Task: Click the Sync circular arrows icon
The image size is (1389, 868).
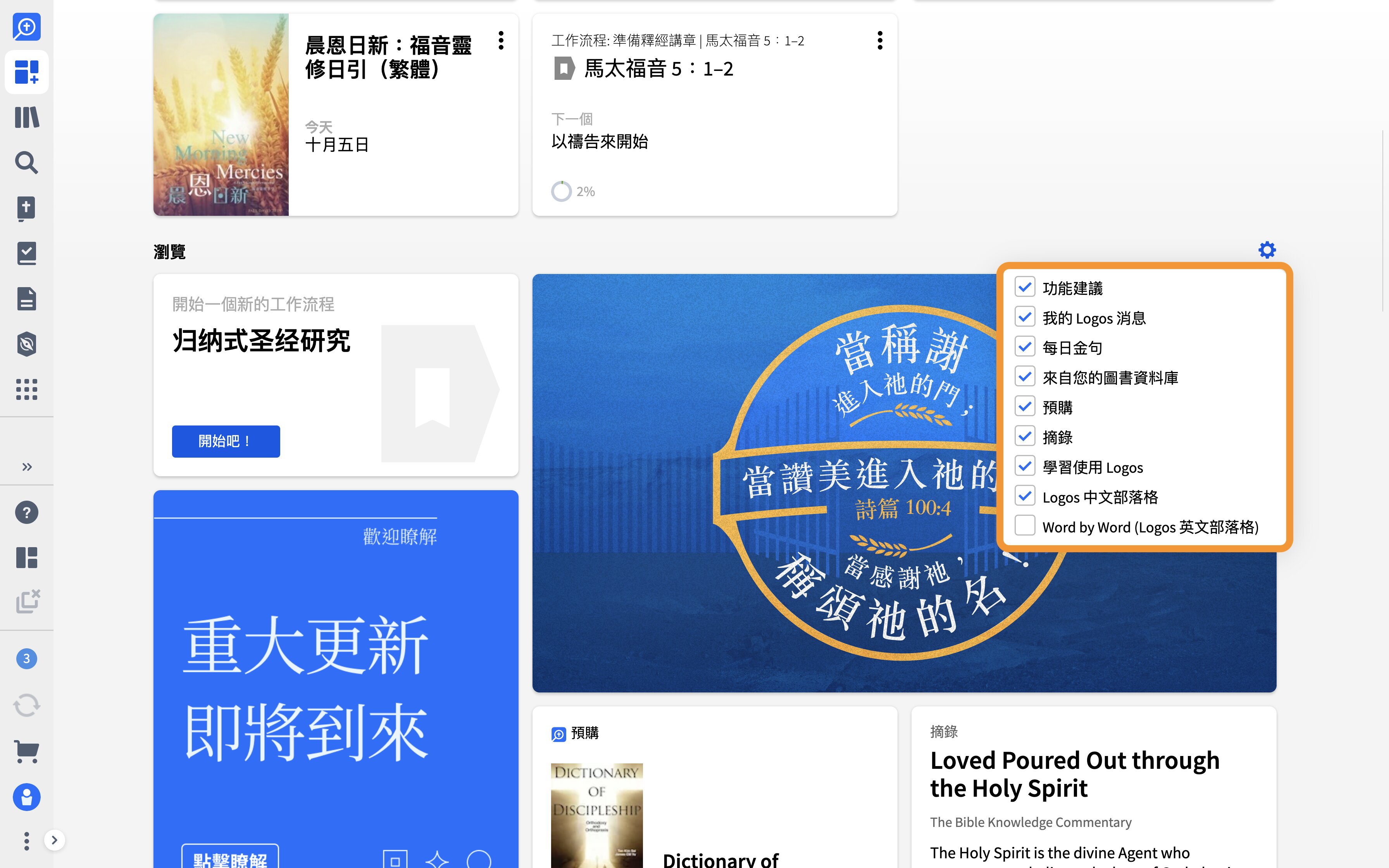Action: [26, 706]
